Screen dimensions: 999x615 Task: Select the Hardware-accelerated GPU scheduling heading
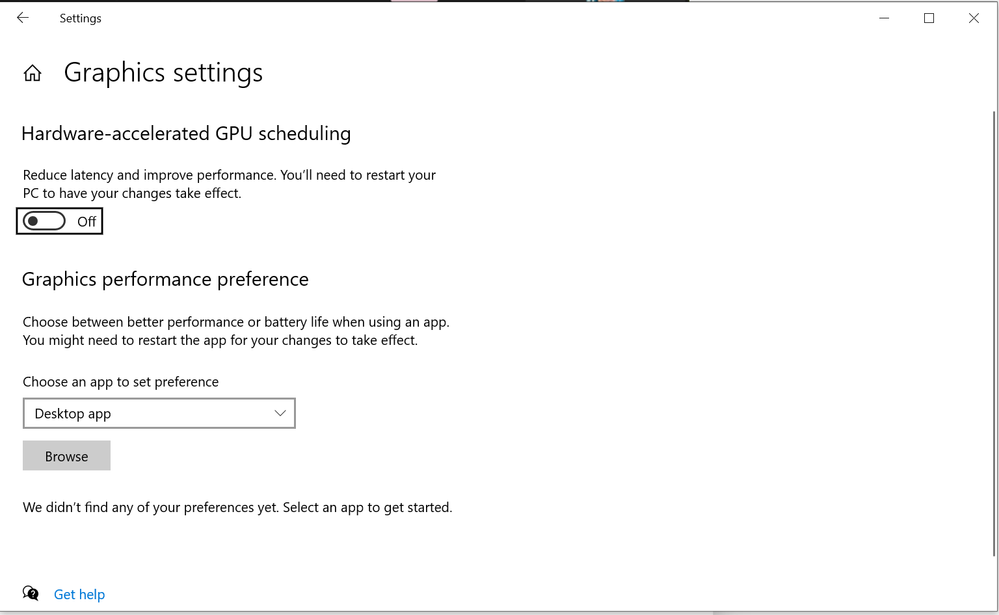(186, 133)
